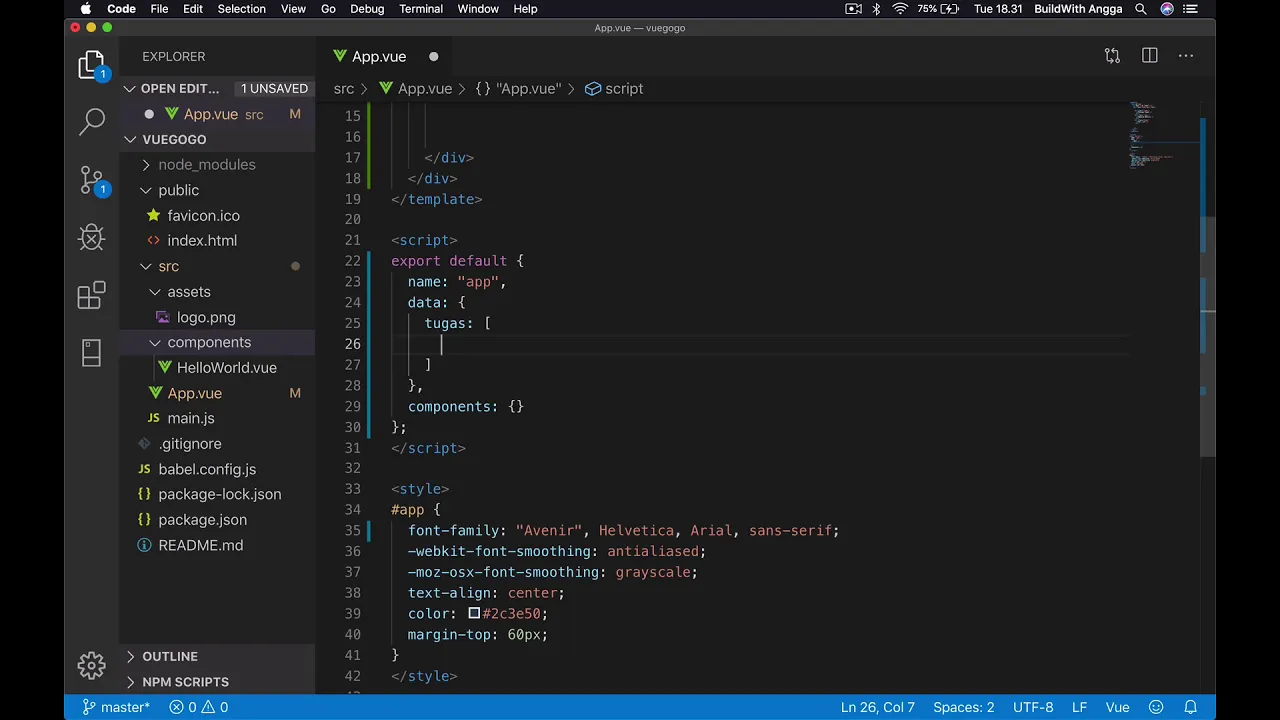1280x720 pixels.
Task: Split the editor to the right
Action: [x=1150, y=56]
